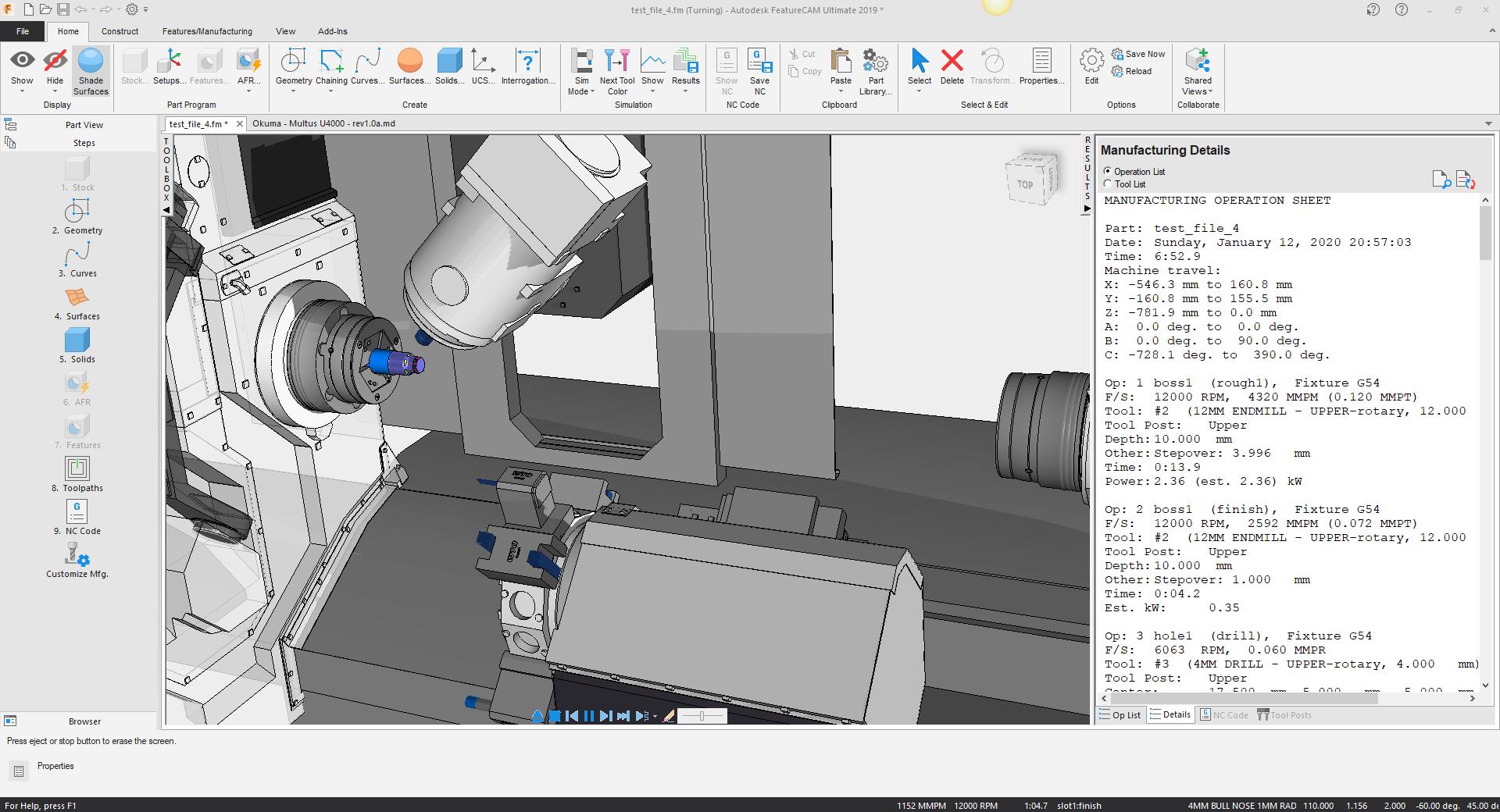Open the Add-Ins ribbon tab
This screenshot has height=812, width=1500.
[x=332, y=31]
